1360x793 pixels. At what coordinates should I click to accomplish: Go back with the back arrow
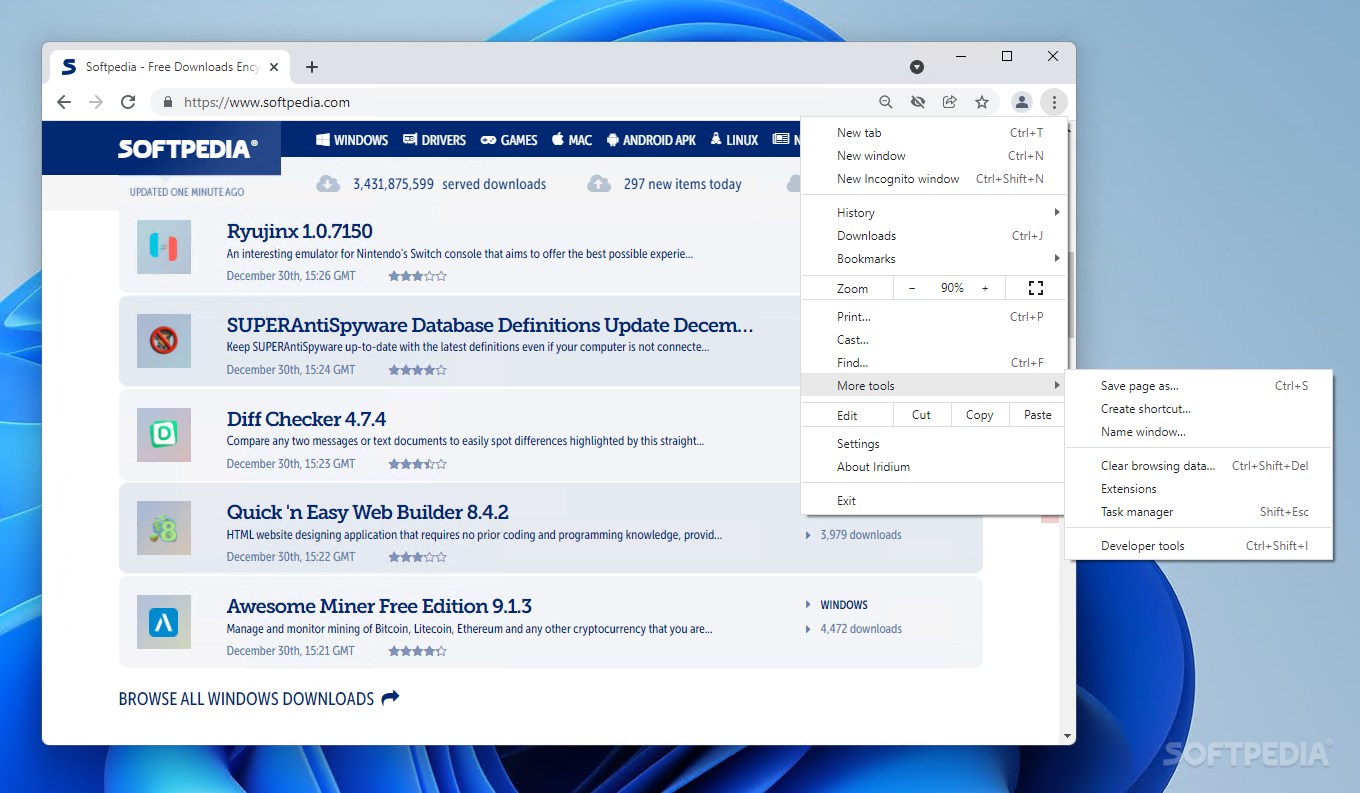(x=64, y=102)
